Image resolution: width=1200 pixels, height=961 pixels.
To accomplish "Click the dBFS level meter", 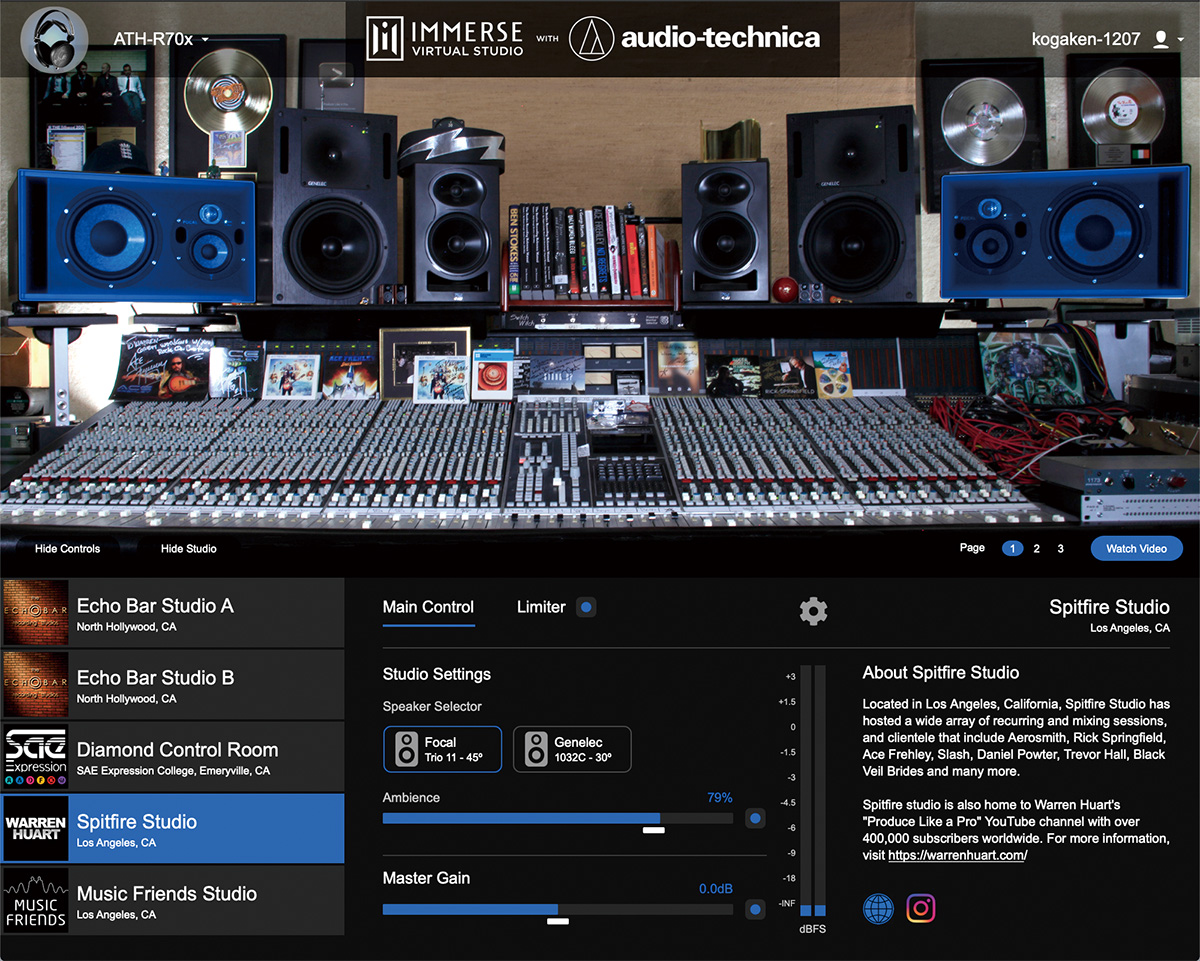I will (x=813, y=790).
